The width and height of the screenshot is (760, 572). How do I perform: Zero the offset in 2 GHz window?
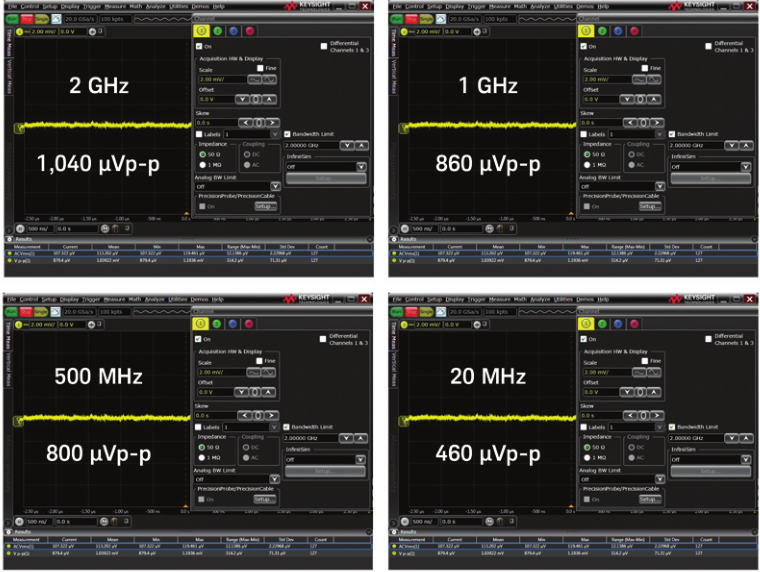pos(256,99)
